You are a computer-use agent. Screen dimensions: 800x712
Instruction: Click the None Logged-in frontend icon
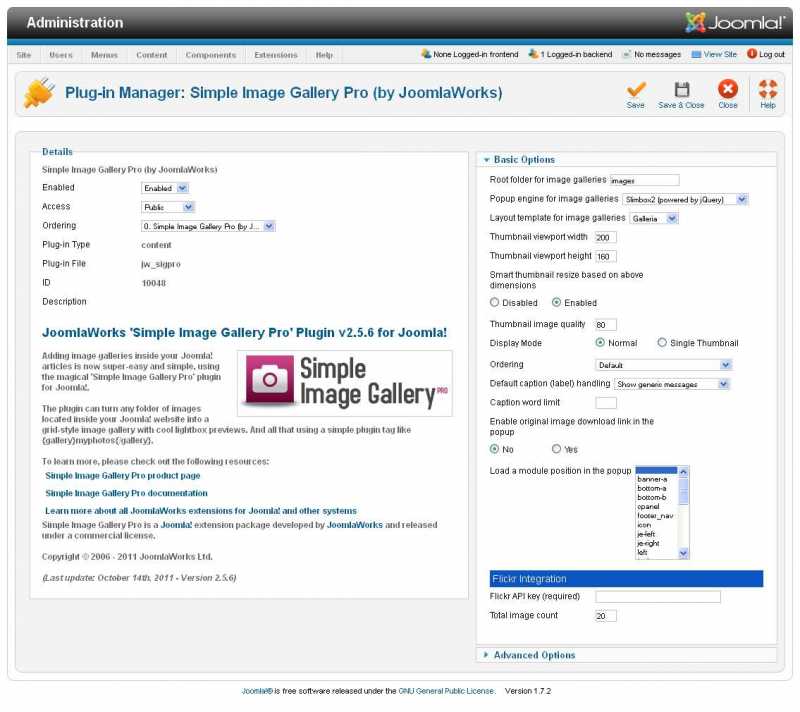[426, 54]
